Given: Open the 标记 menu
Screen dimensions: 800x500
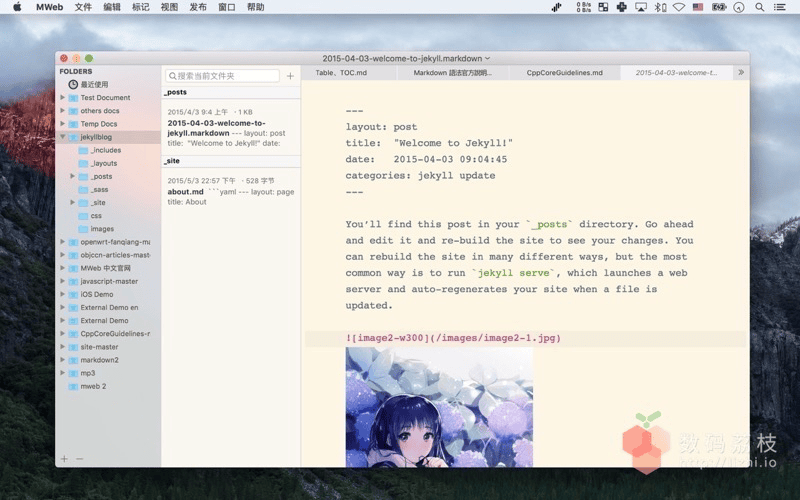Looking at the screenshot, I should (x=140, y=7).
